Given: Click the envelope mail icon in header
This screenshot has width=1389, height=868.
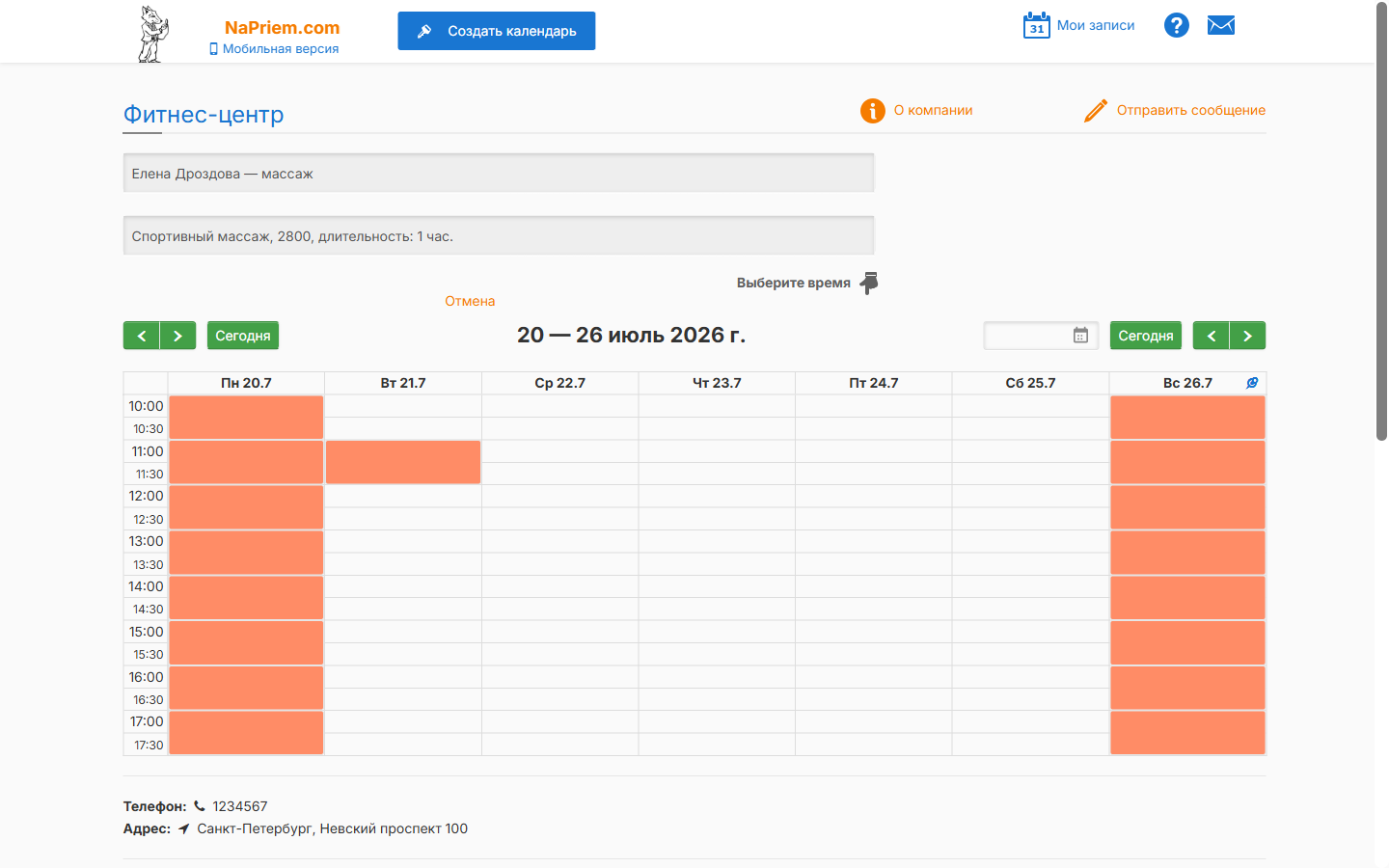Looking at the screenshot, I should pyautogui.click(x=1221, y=25).
